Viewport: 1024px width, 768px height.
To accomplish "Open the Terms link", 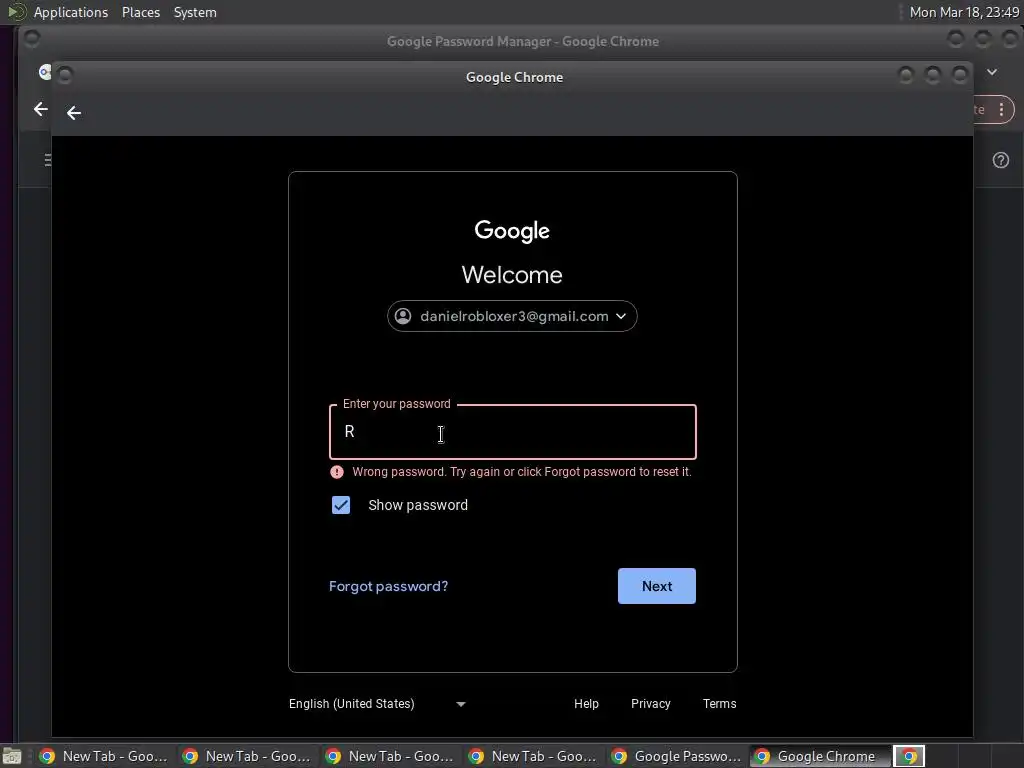I will 719,703.
